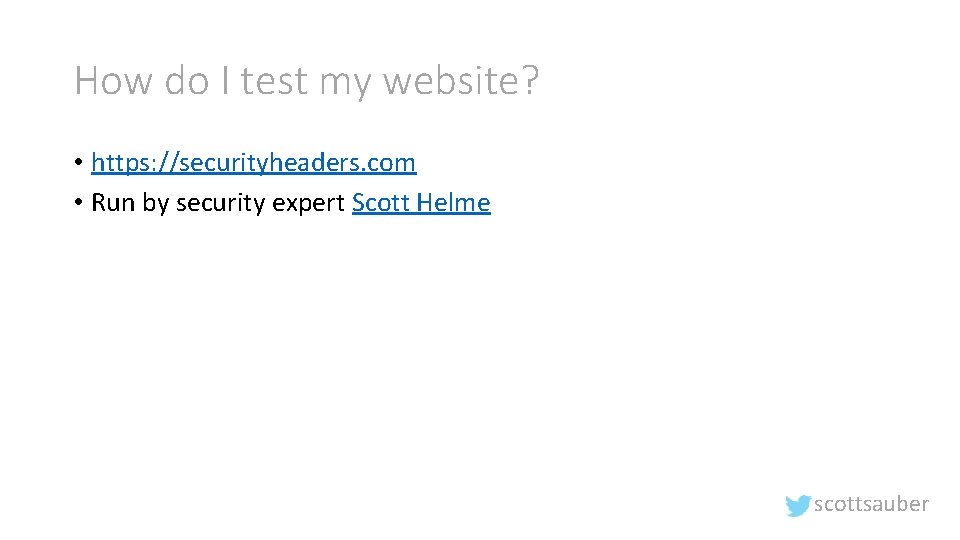Click the word 'test' in the heading
This screenshot has height=540, width=960.
point(273,80)
